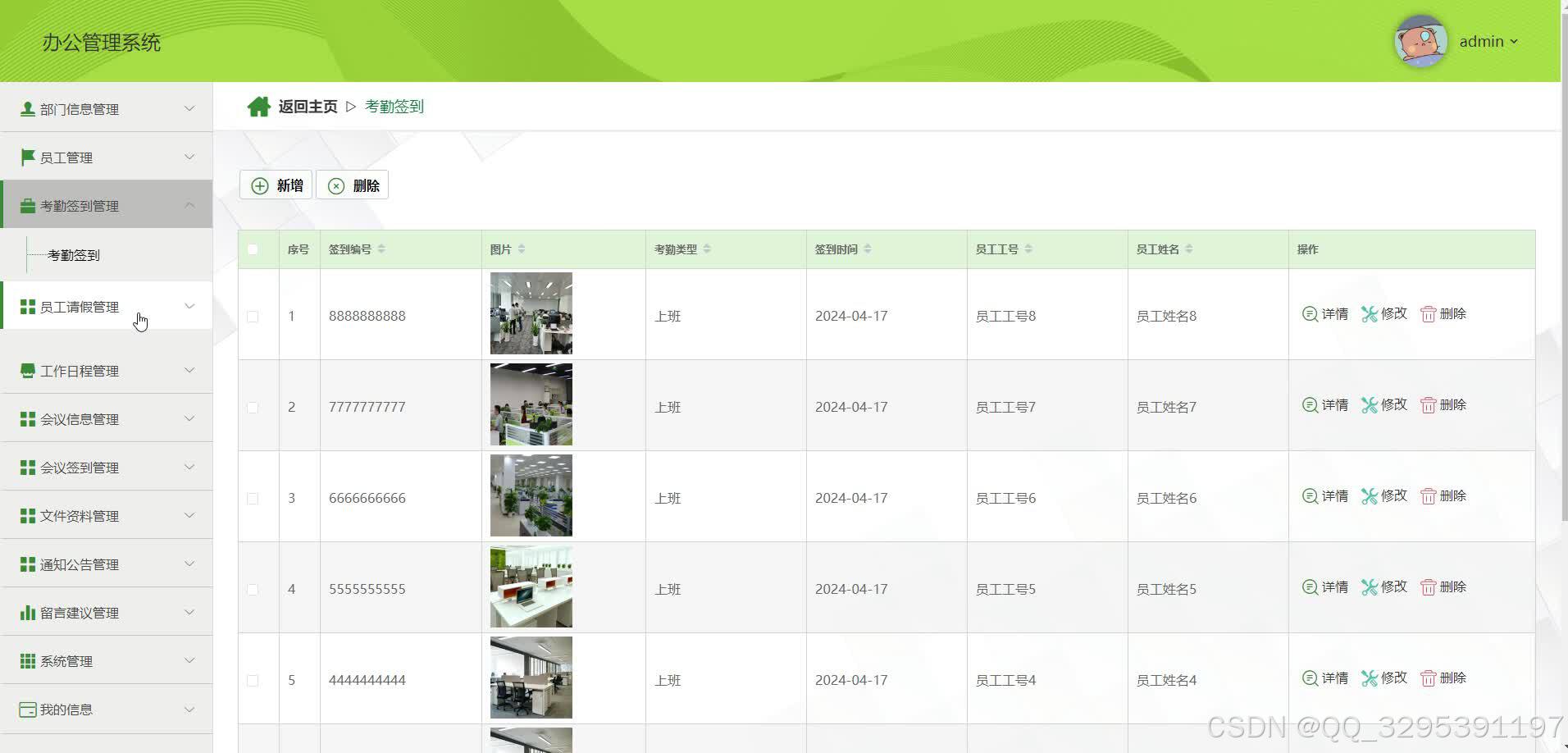
Task: Check the checkbox for row 1
Action: (253, 316)
